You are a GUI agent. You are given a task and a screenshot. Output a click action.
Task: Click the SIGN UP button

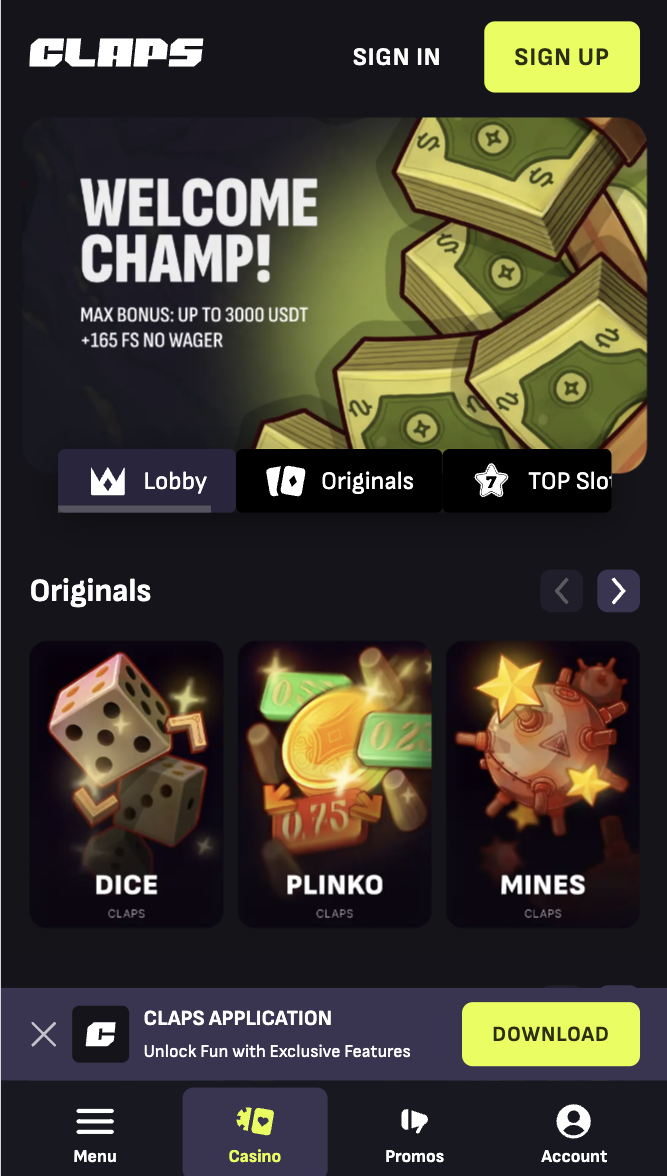coord(562,57)
